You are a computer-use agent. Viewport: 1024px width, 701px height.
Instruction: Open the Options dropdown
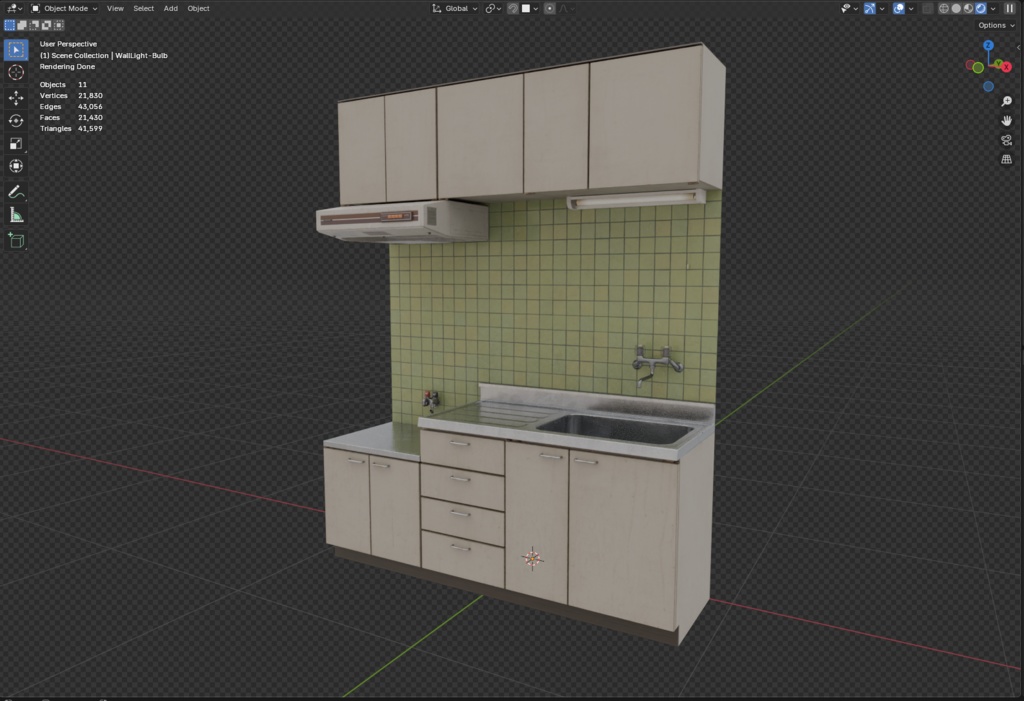pos(996,25)
